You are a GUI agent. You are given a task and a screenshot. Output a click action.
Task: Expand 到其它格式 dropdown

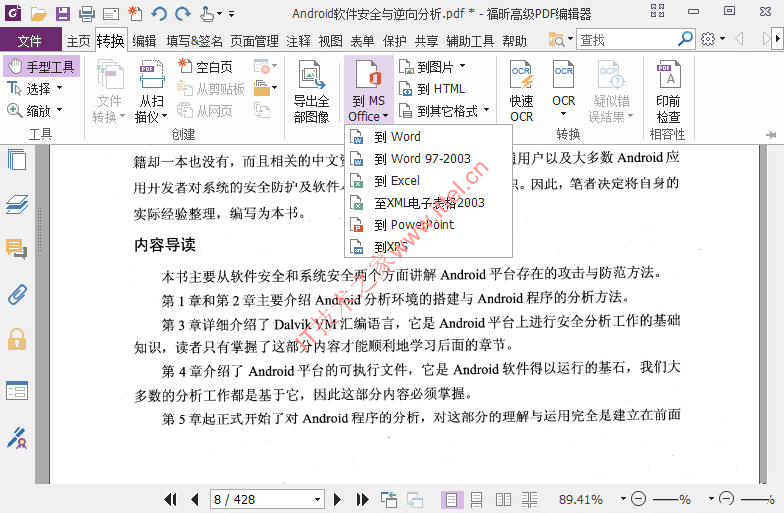(x=486, y=110)
